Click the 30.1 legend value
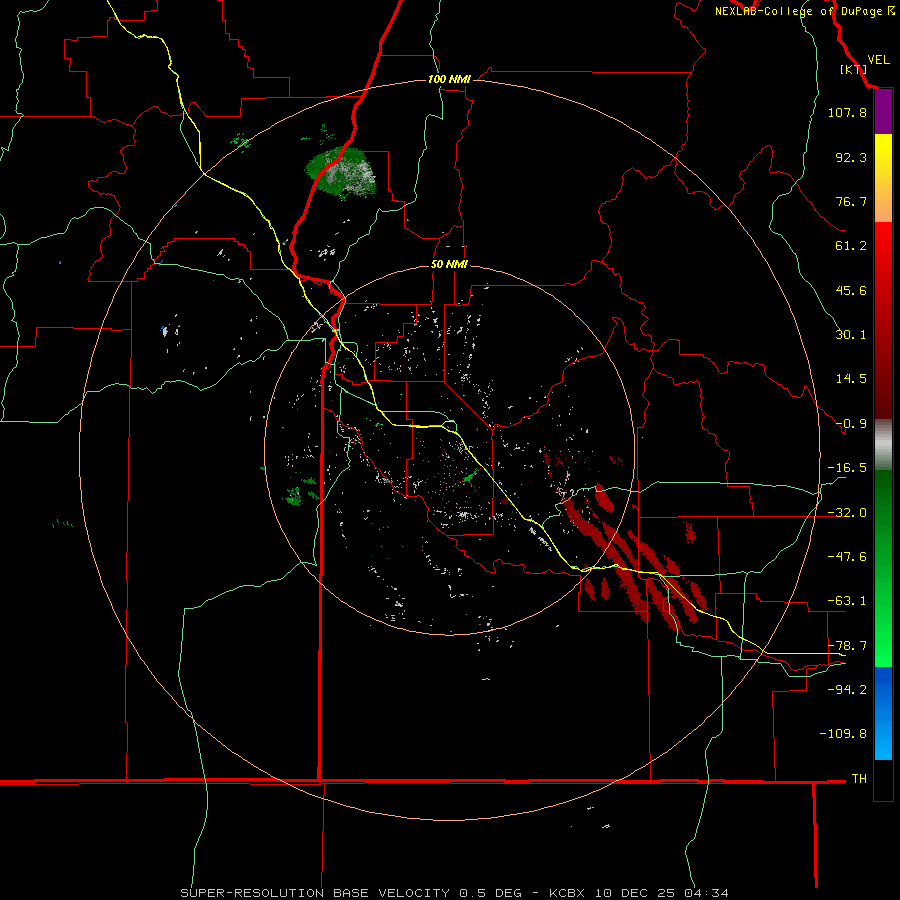This screenshot has height=900, width=900. 851,335
